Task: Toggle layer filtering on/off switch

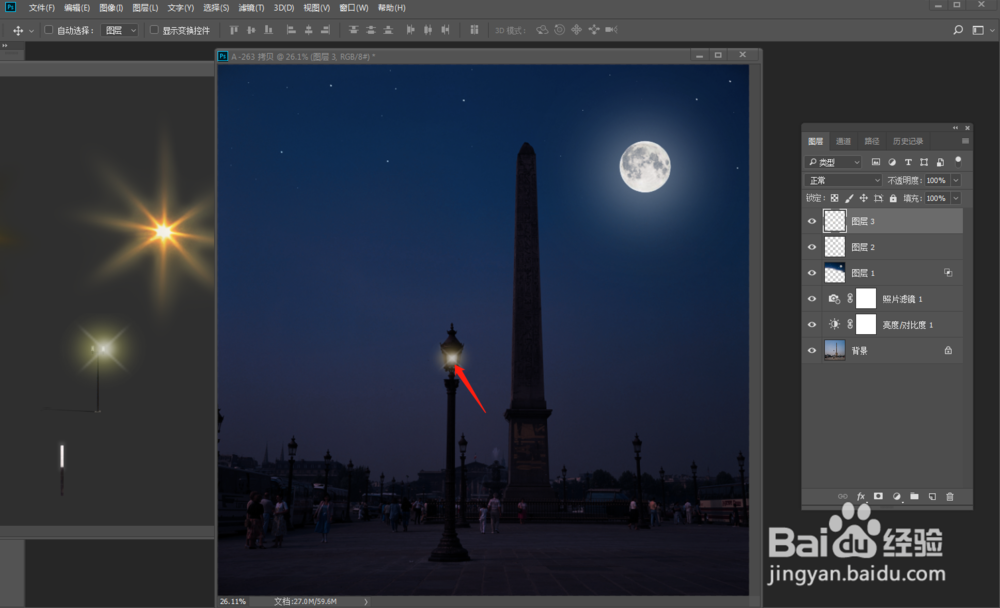Action: tap(958, 161)
